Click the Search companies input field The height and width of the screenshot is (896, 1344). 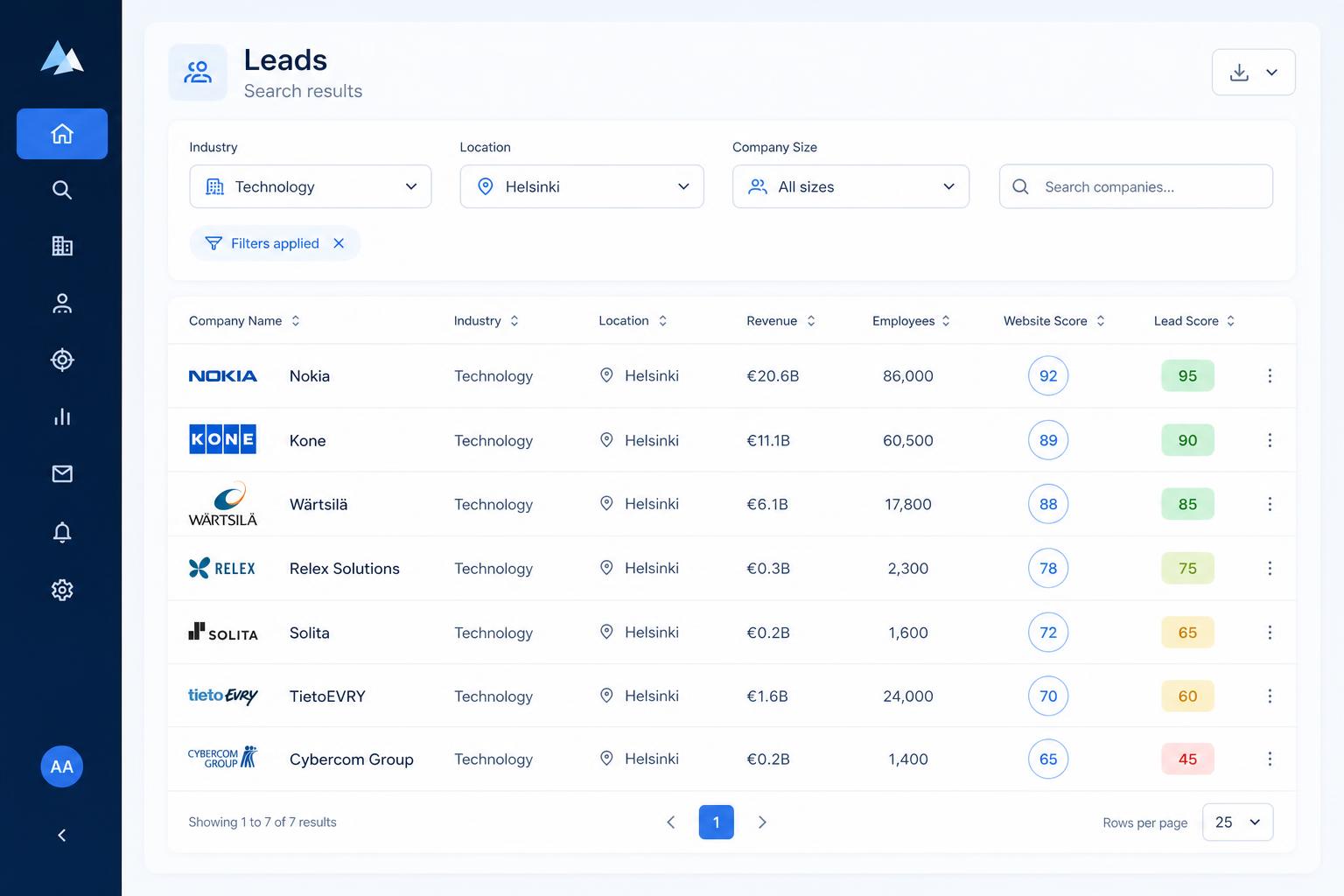1136,186
